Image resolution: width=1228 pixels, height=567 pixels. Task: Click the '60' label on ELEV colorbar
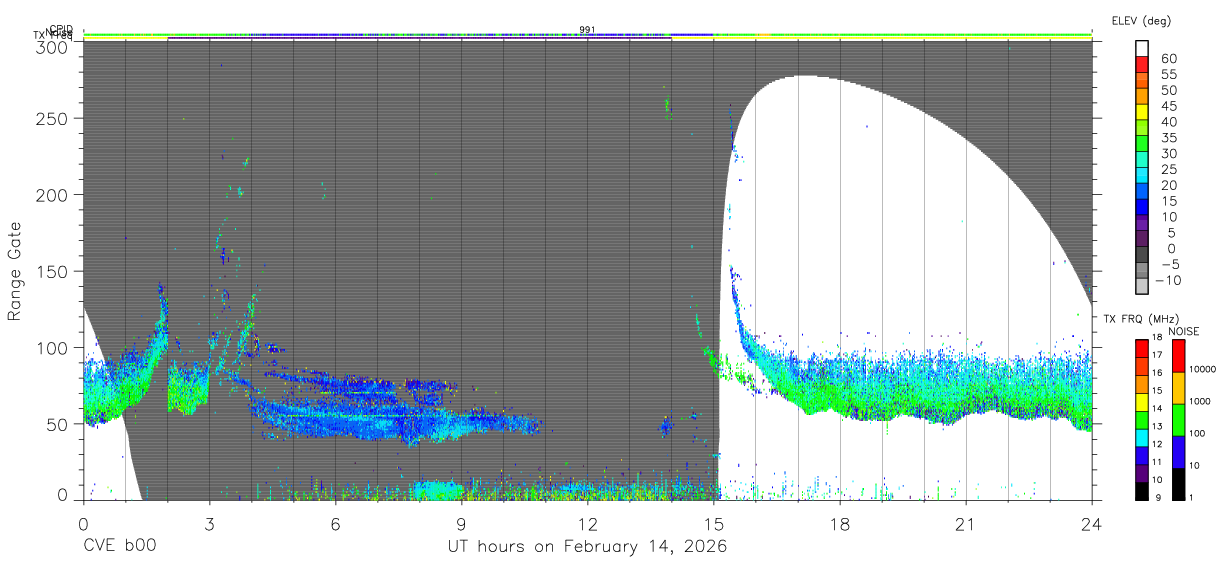tap(1170, 59)
